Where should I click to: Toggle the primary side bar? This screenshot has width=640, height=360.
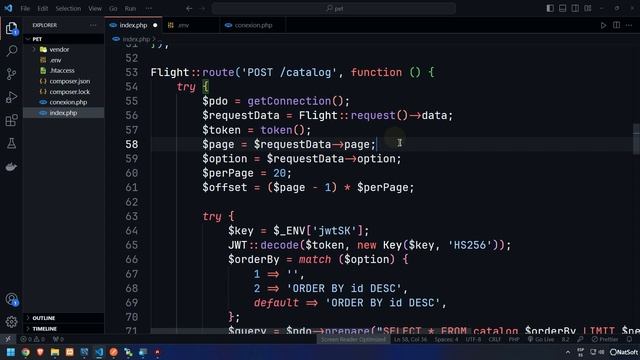coord(550,8)
